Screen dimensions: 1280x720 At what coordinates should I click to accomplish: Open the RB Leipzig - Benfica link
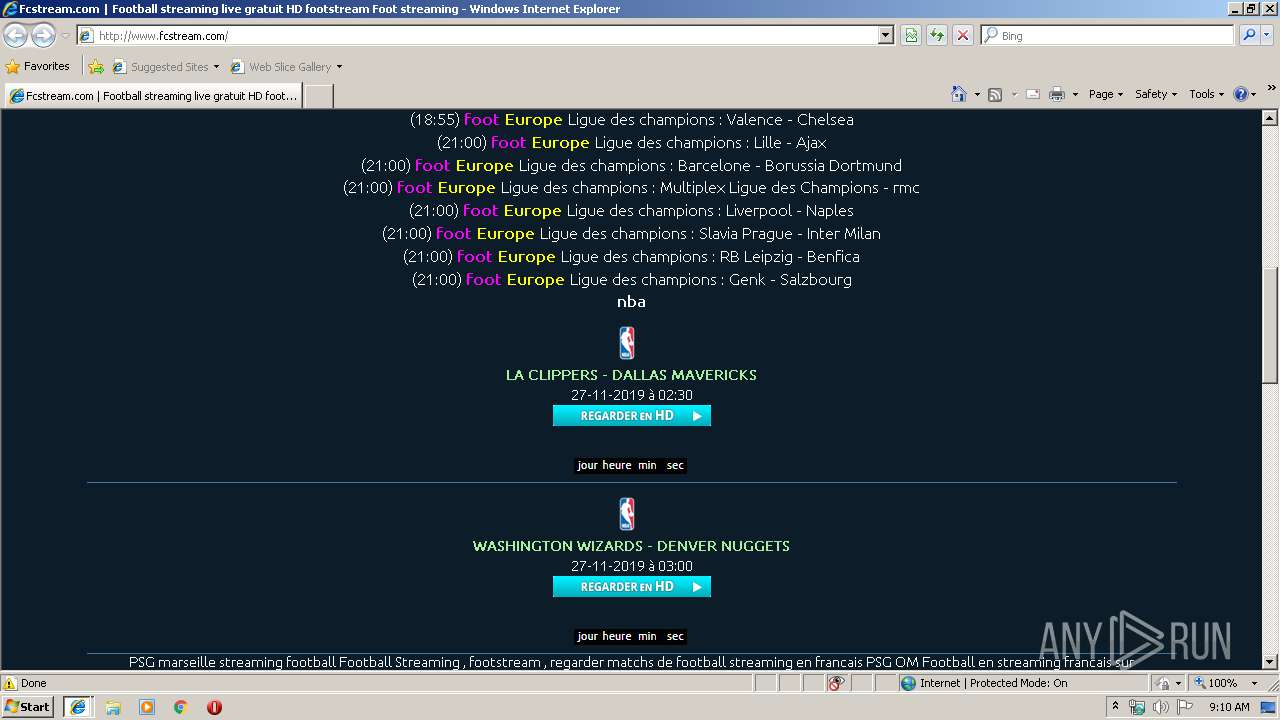631,256
